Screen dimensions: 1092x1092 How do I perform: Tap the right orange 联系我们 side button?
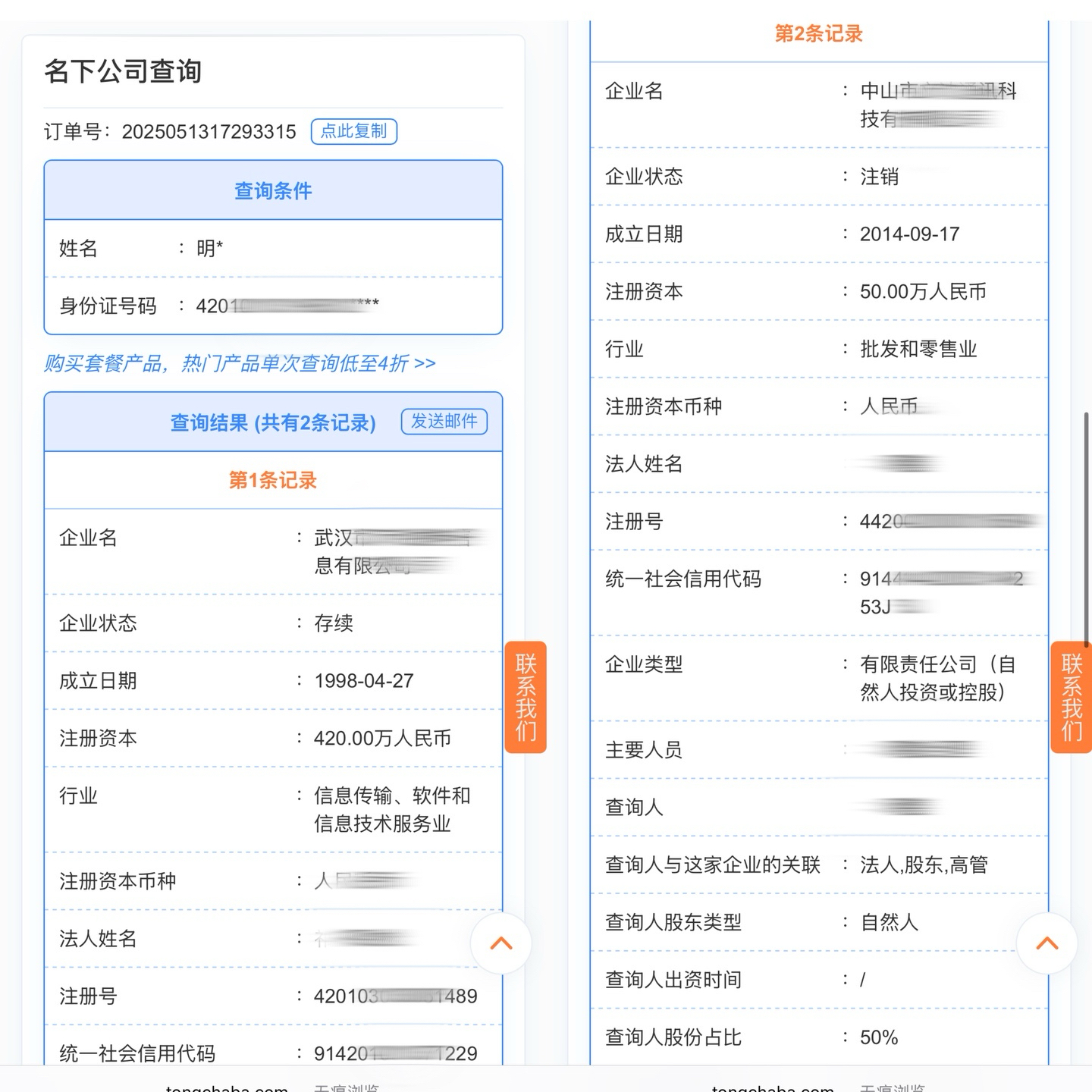1072,697
